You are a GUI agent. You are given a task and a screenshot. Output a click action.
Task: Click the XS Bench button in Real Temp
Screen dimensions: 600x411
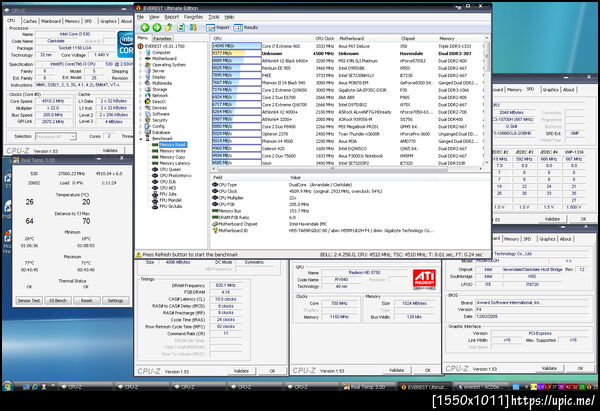coord(57,300)
